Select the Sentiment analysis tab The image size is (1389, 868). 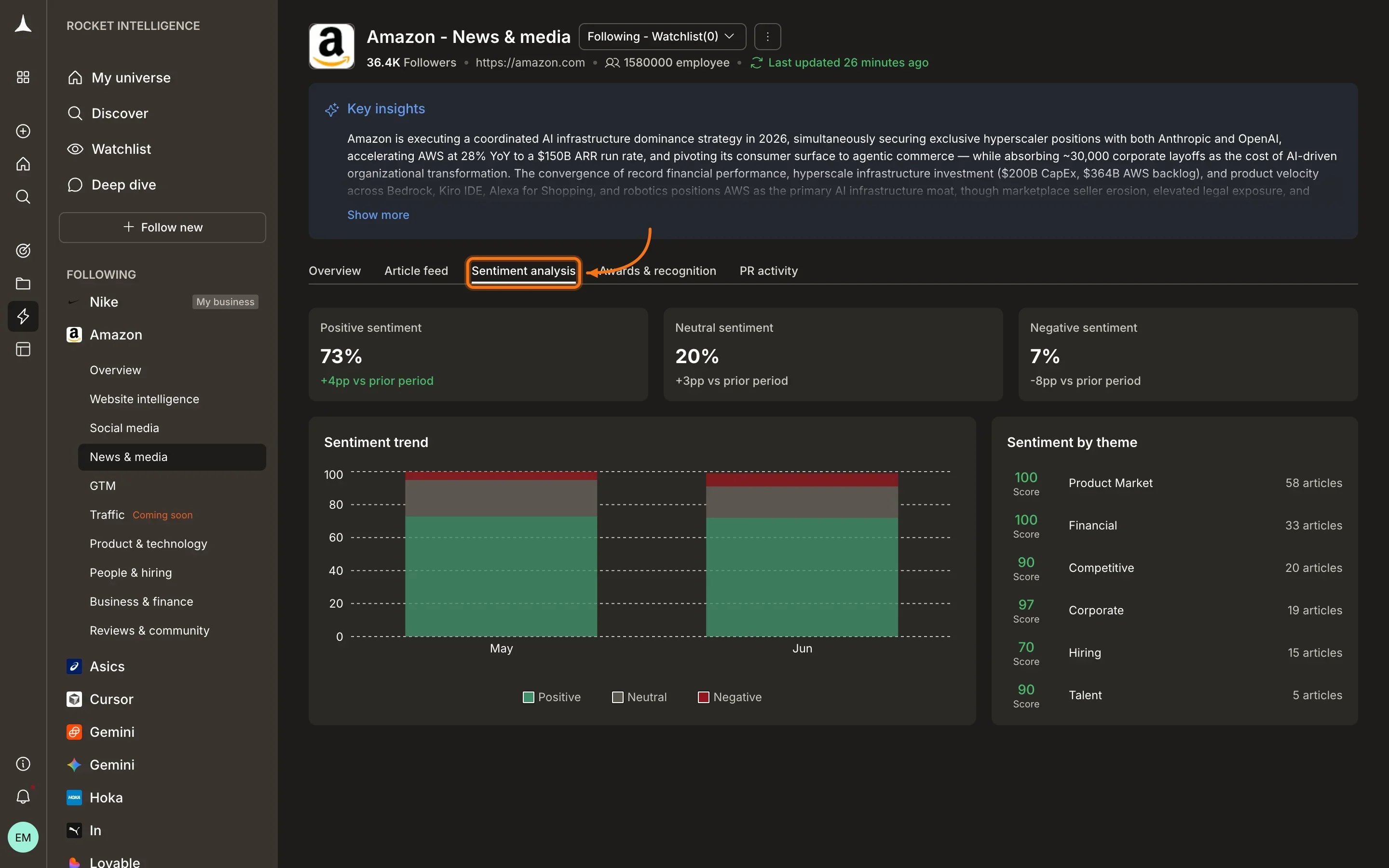(x=523, y=271)
